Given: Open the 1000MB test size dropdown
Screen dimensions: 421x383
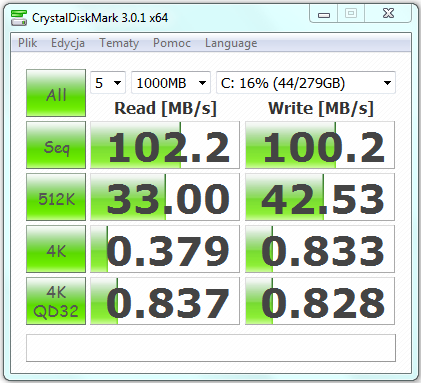Looking at the screenshot, I should 171,83.
